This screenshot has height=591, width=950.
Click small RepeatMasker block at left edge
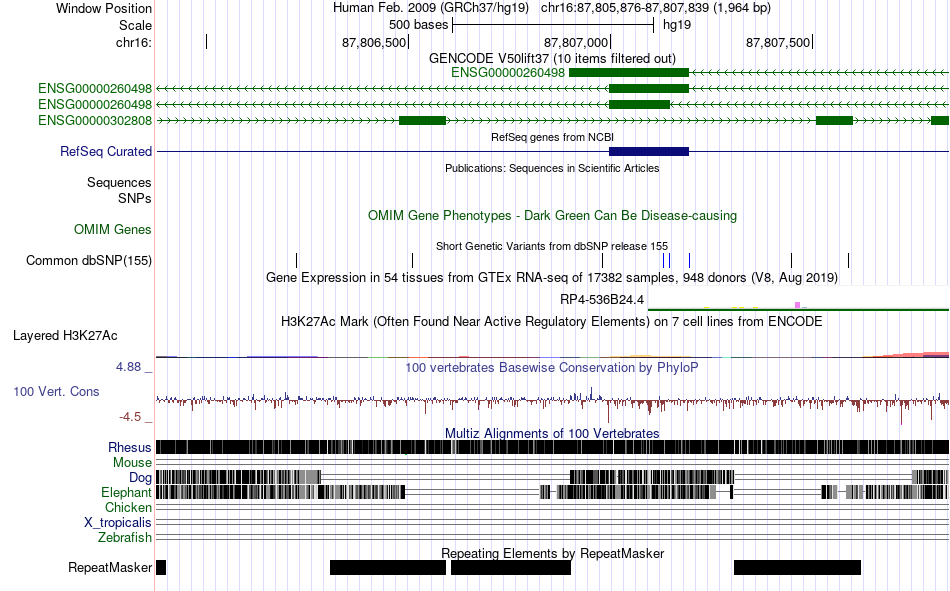161,567
